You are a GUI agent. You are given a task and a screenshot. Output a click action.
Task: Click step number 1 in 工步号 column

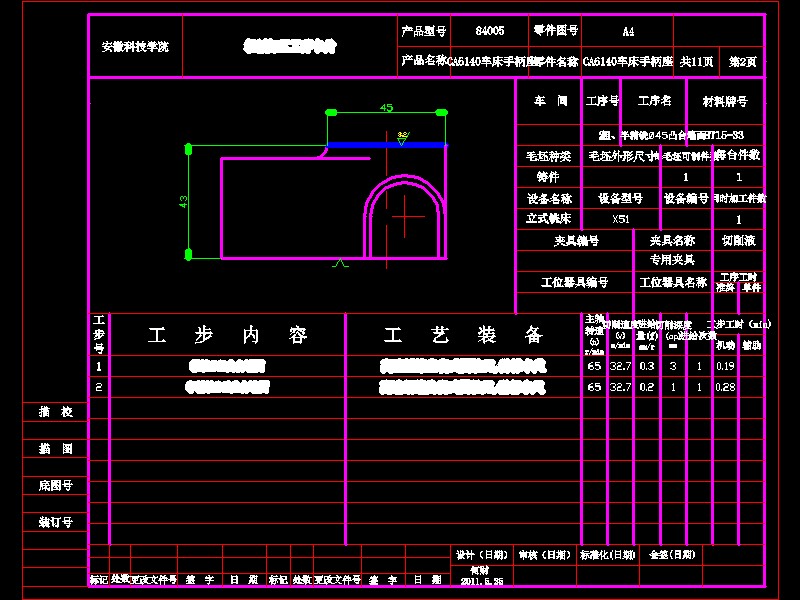[x=99, y=366]
